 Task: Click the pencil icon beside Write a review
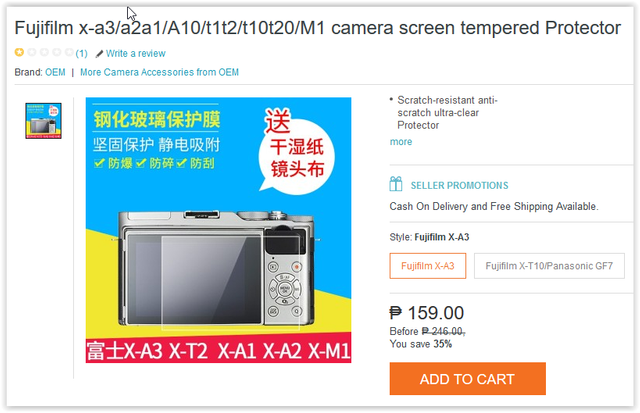pos(99,53)
